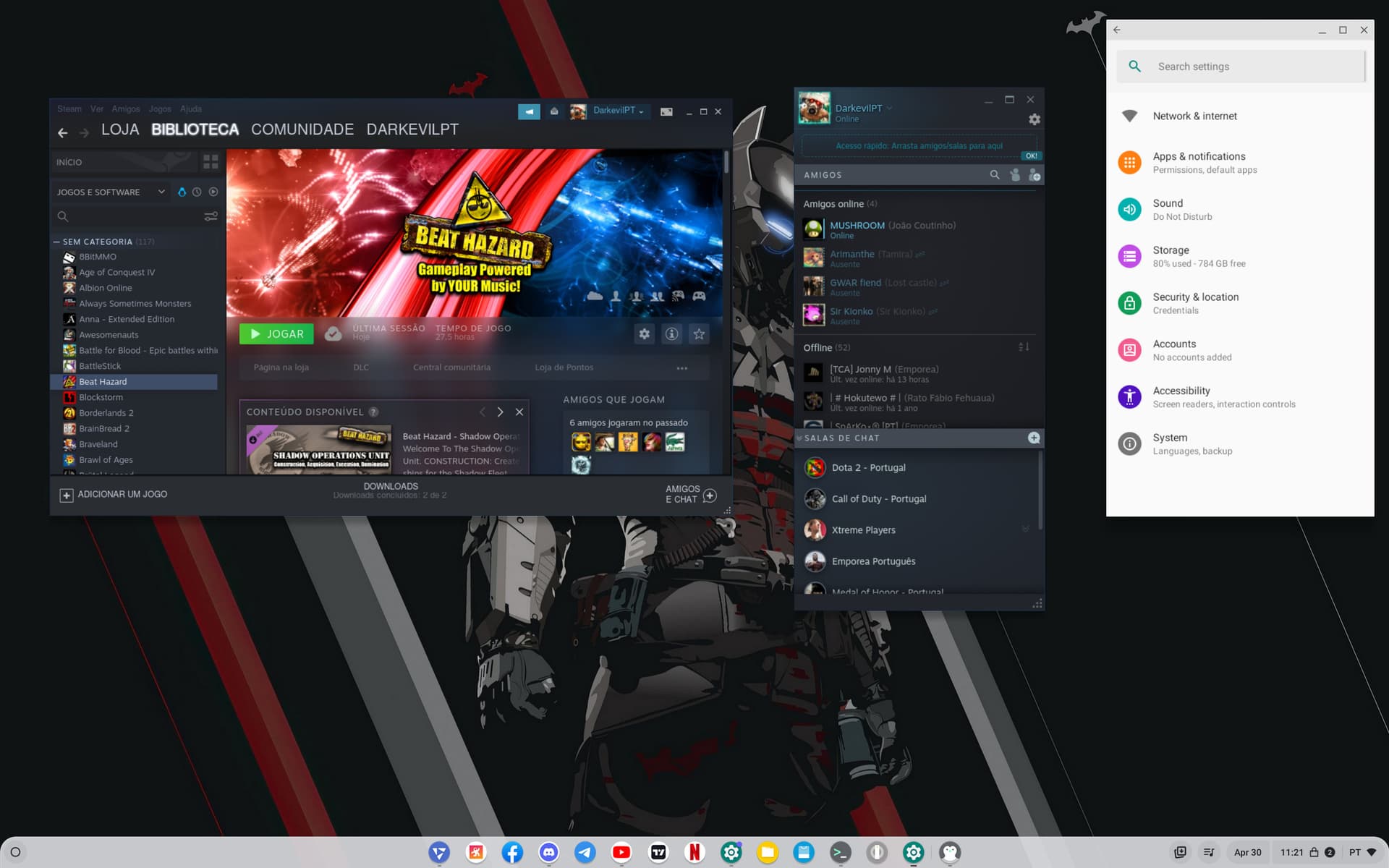
Task: Toggle the MUSHROOM friend online status indicator
Action: point(826,229)
